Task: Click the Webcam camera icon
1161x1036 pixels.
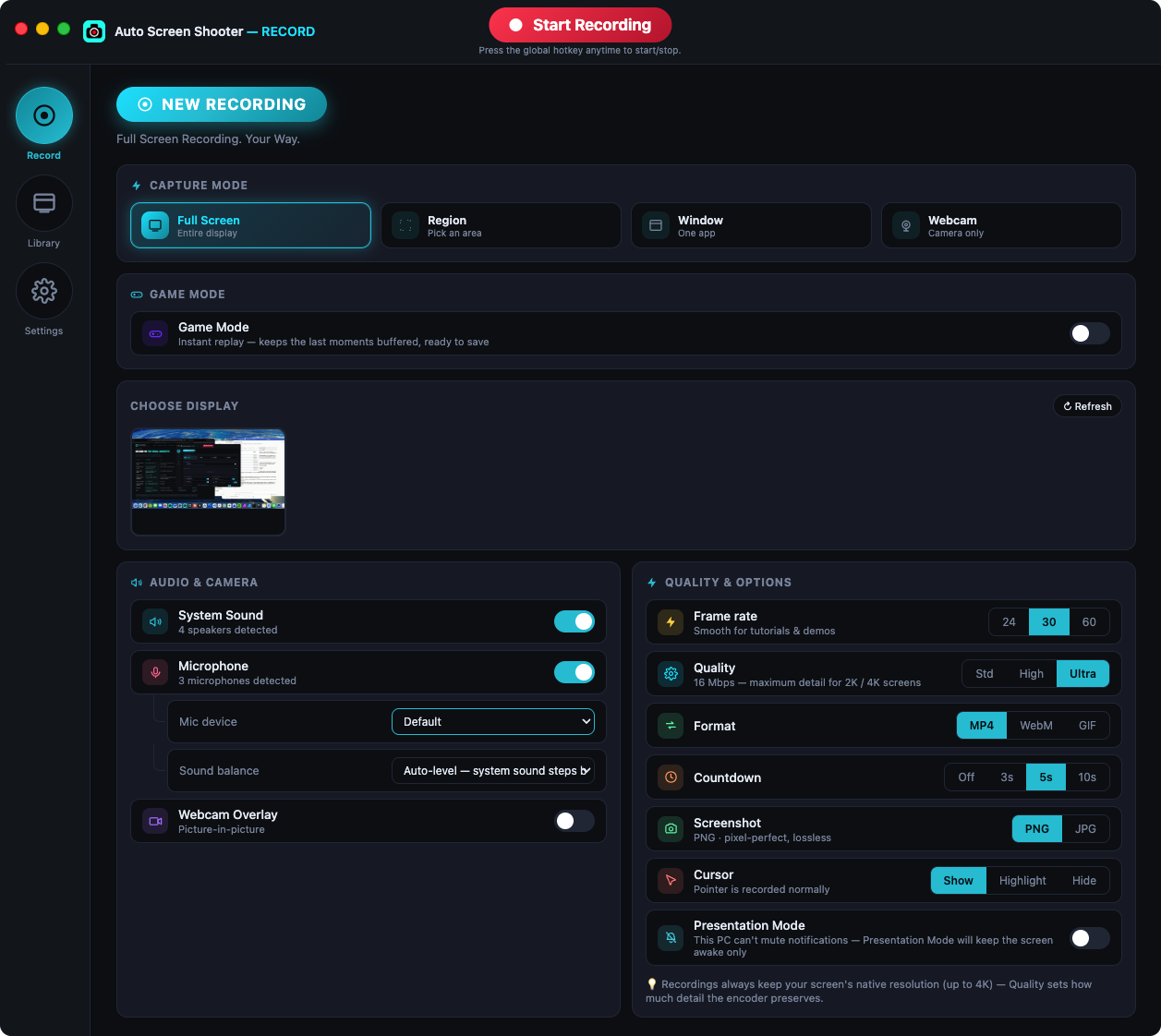Action: (906, 225)
